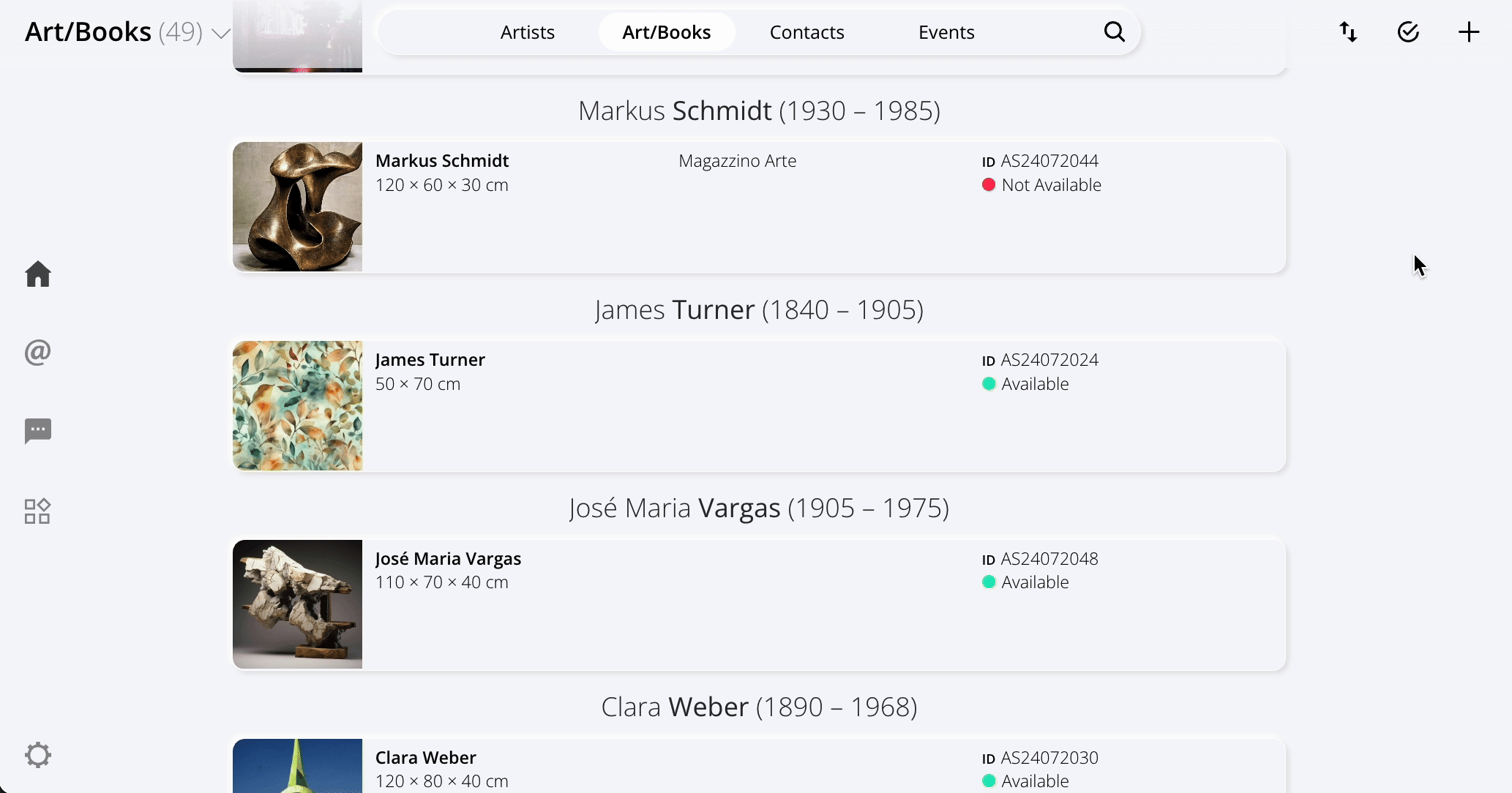Click the red status dot on Schmidt card
This screenshot has width=1512, height=793.
click(x=989, y=185)
